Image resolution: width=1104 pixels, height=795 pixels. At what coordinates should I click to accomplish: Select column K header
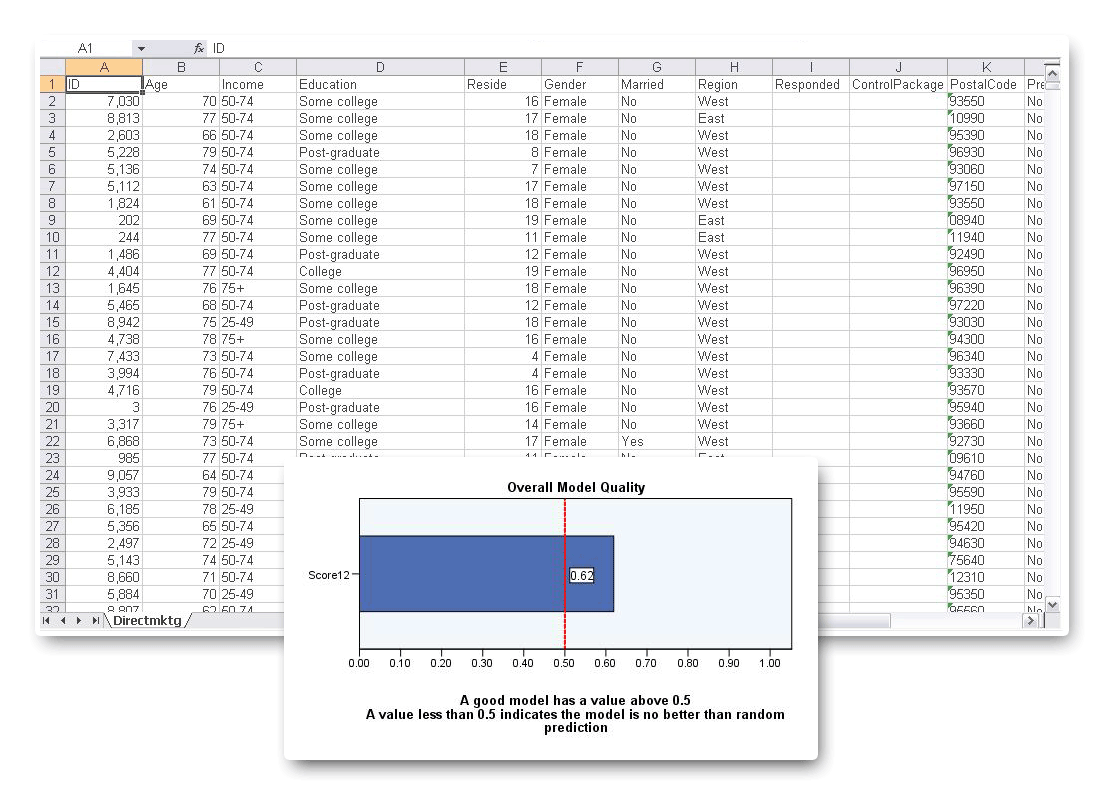(986, 67)
